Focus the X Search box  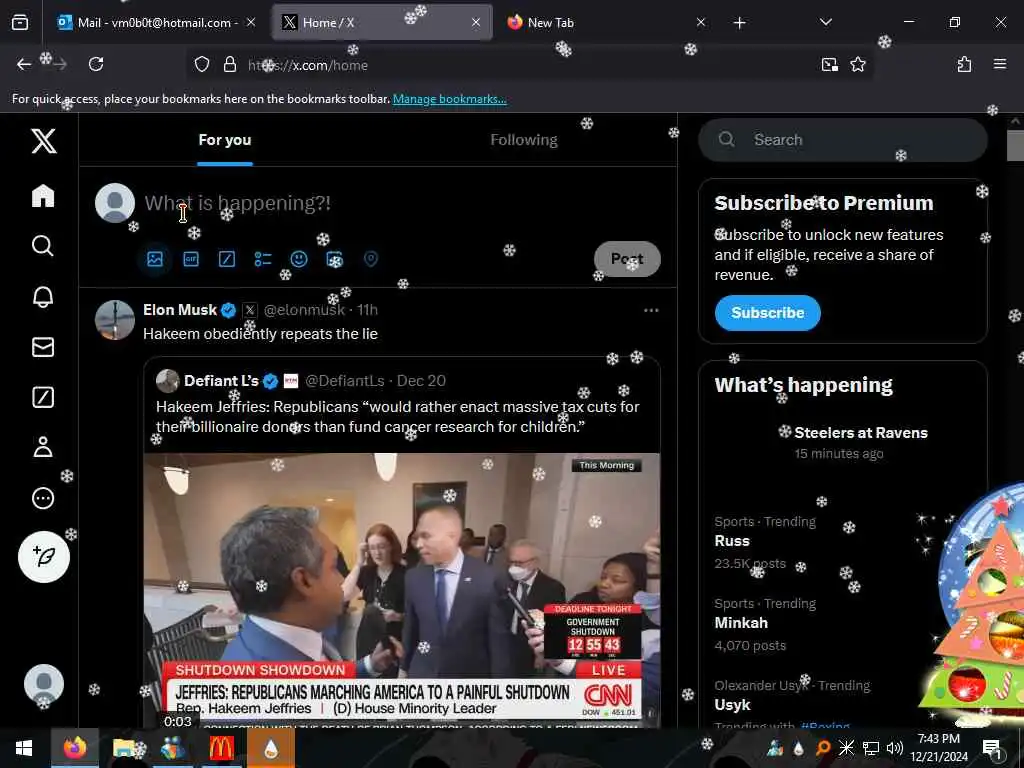842,140
